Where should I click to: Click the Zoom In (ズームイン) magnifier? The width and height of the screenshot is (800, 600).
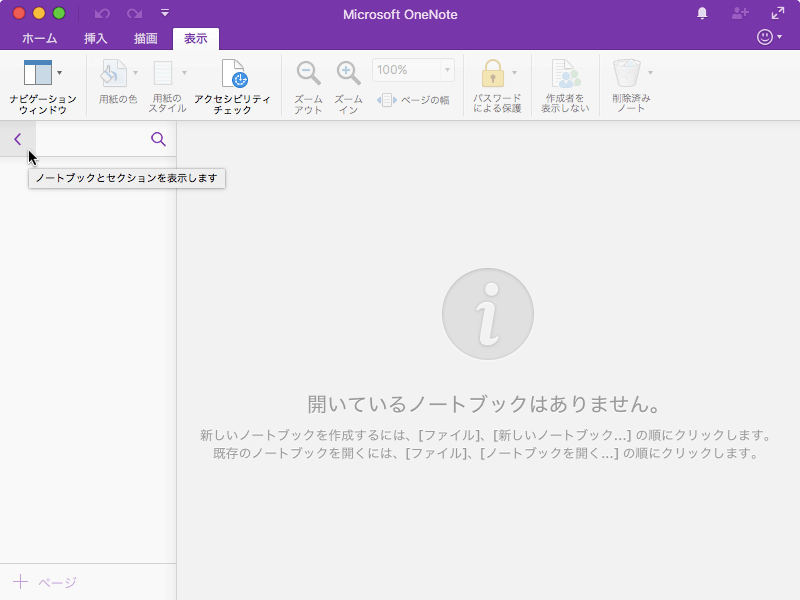pos(348,73)
